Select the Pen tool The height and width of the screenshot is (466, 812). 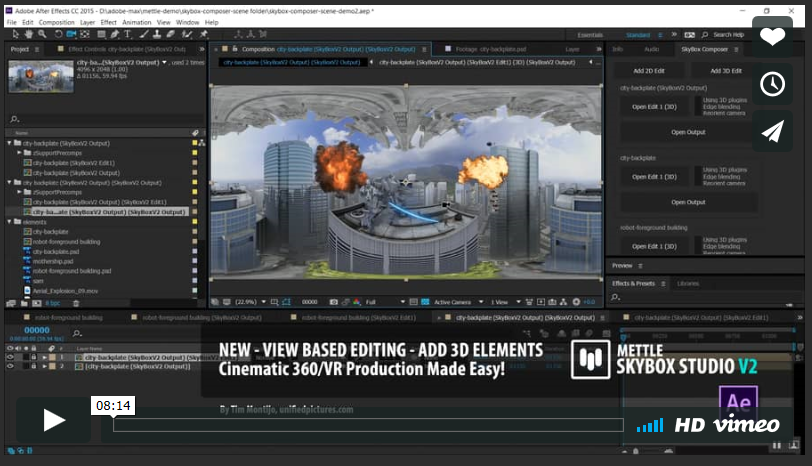pyautogui.click(x=114, y=34)
